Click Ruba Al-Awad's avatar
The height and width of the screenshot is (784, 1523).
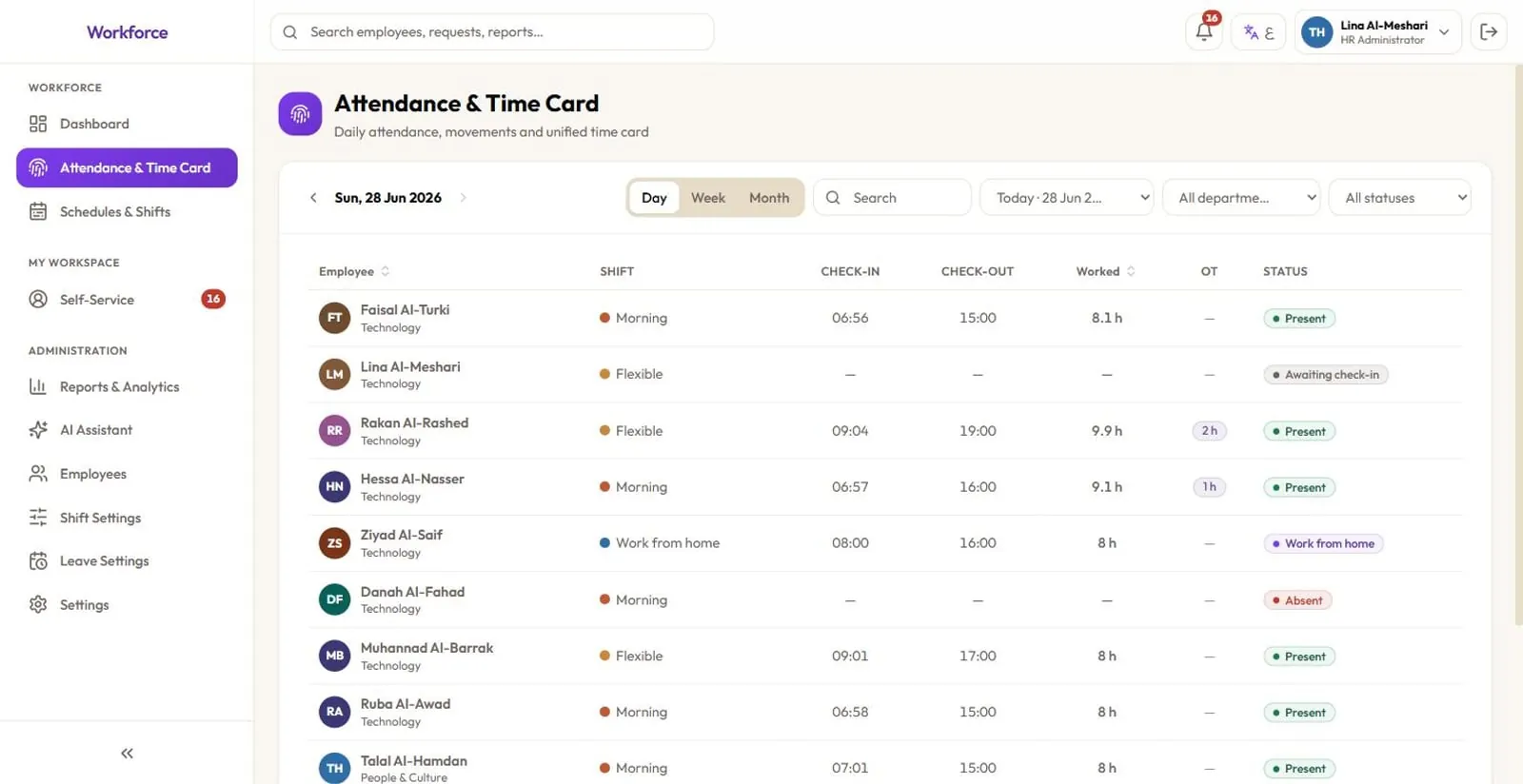pyautogui.click(x=334, y=712)
